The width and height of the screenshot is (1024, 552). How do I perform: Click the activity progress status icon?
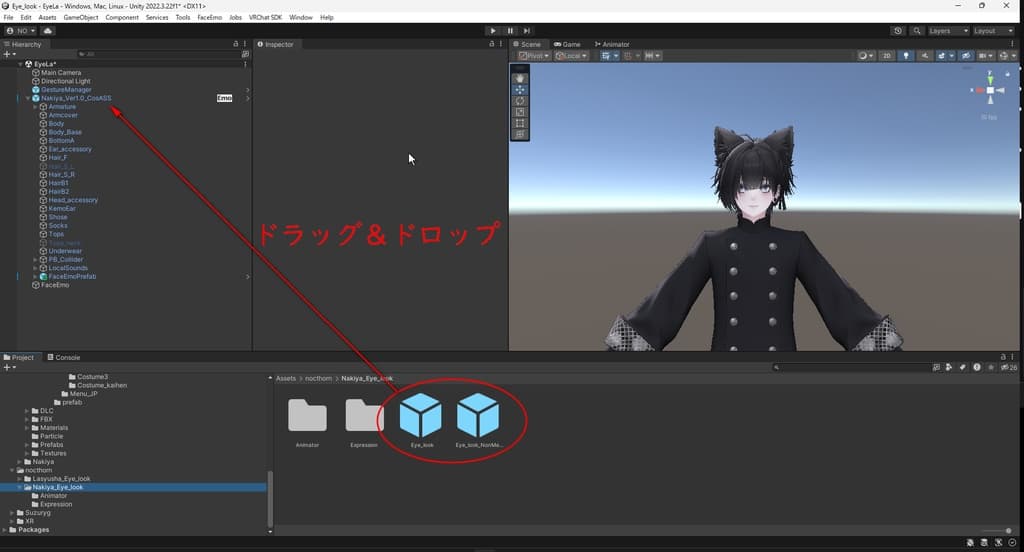(1012, 543)
